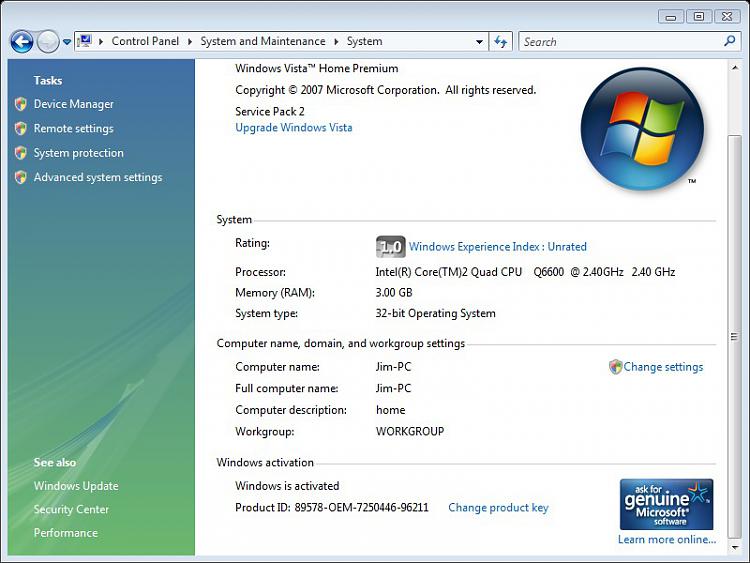The height and width of the screenshot is (563, 750).
Task: Click the 1.0 rating score badge
Action: click(391, 247)
